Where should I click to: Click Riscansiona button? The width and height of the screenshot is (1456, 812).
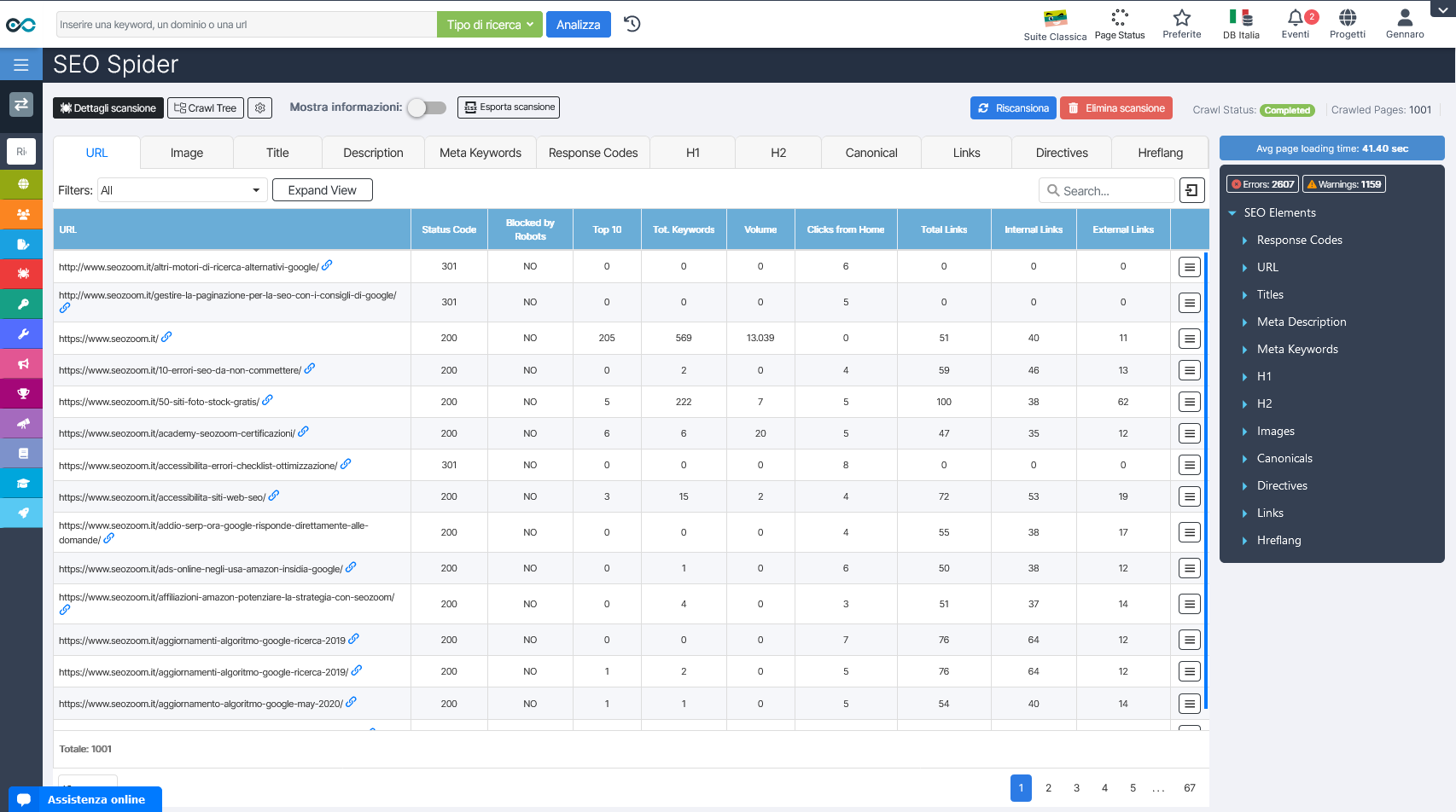(1013, 108)
